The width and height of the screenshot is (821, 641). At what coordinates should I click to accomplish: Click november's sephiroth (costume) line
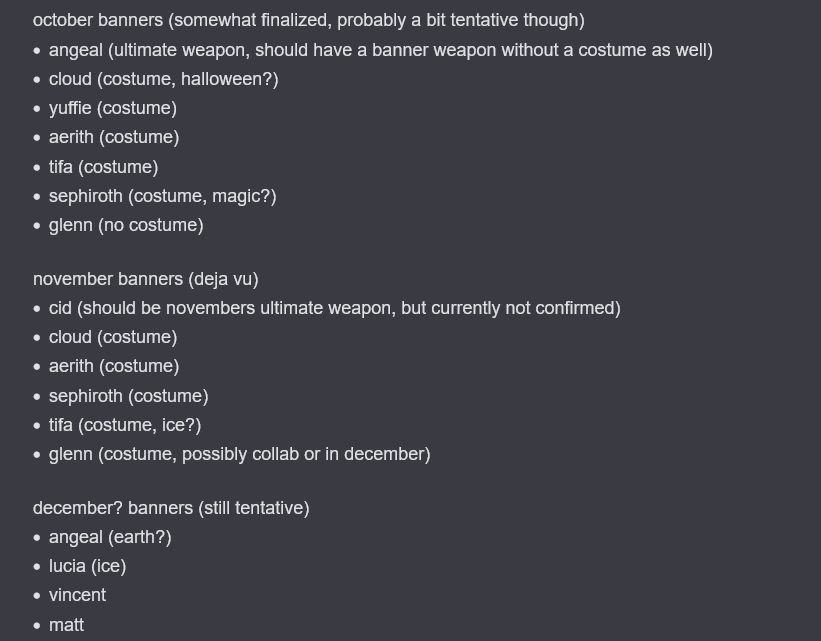[x=128, y=396]
